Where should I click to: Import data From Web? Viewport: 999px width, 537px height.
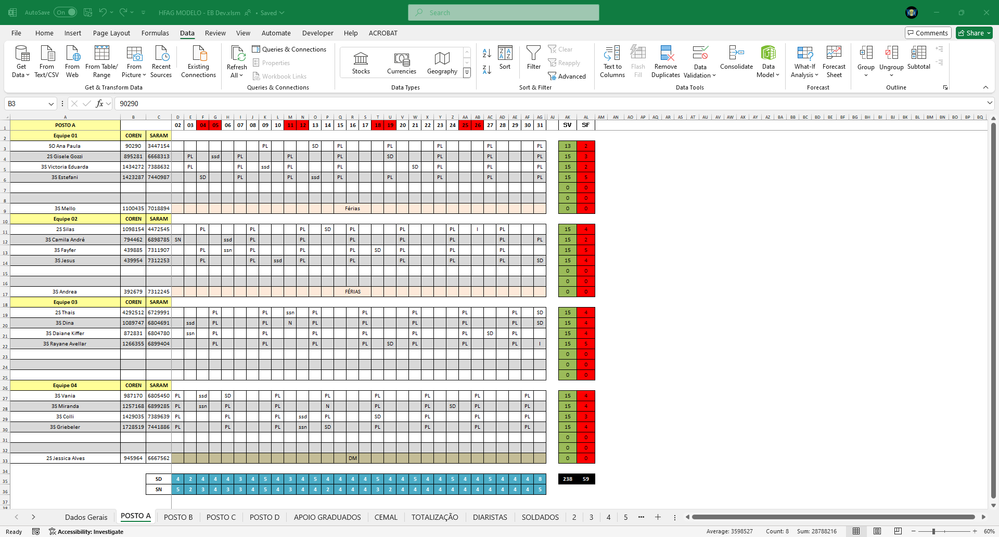pyautogui.click(x=72, y=62)
